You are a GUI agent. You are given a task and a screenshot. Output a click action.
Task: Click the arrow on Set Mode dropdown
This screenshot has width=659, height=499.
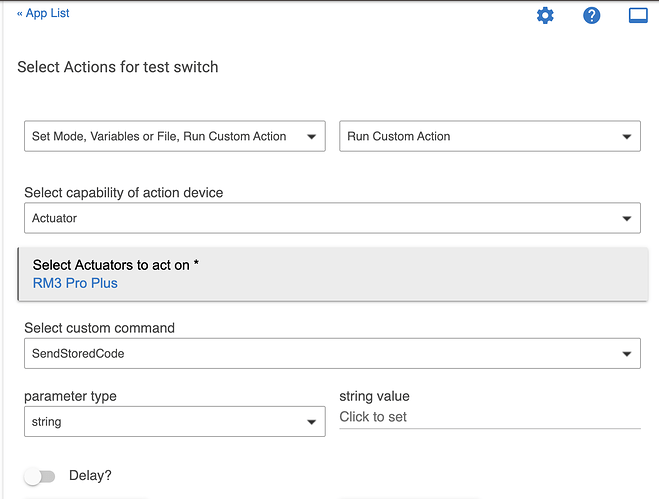[311, 137]
